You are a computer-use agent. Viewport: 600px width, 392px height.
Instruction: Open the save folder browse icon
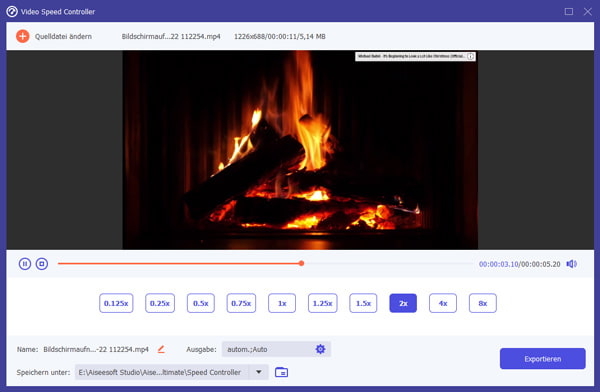(x=281, y=372)
